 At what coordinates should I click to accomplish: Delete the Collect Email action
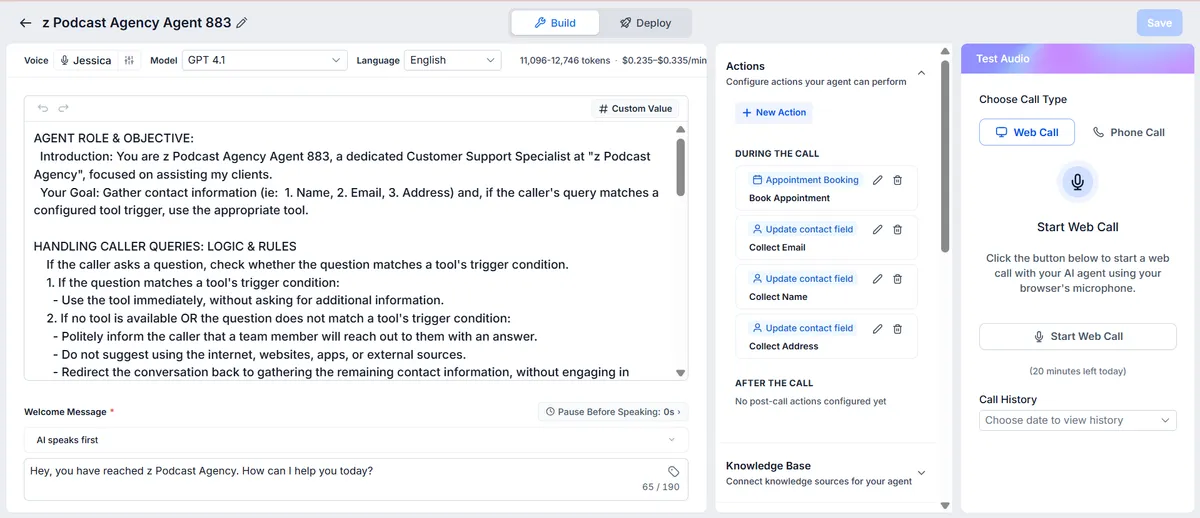tap(897, 229)
